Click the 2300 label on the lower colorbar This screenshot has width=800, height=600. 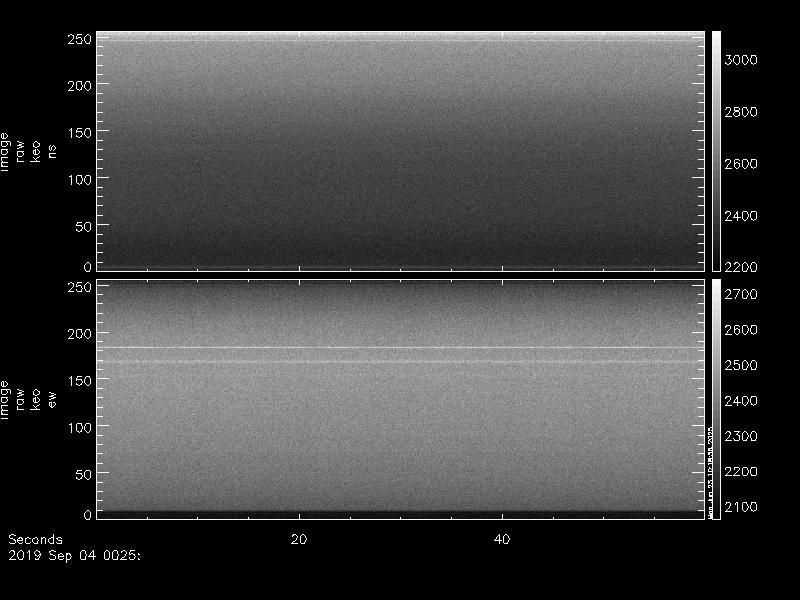[741, 436]
